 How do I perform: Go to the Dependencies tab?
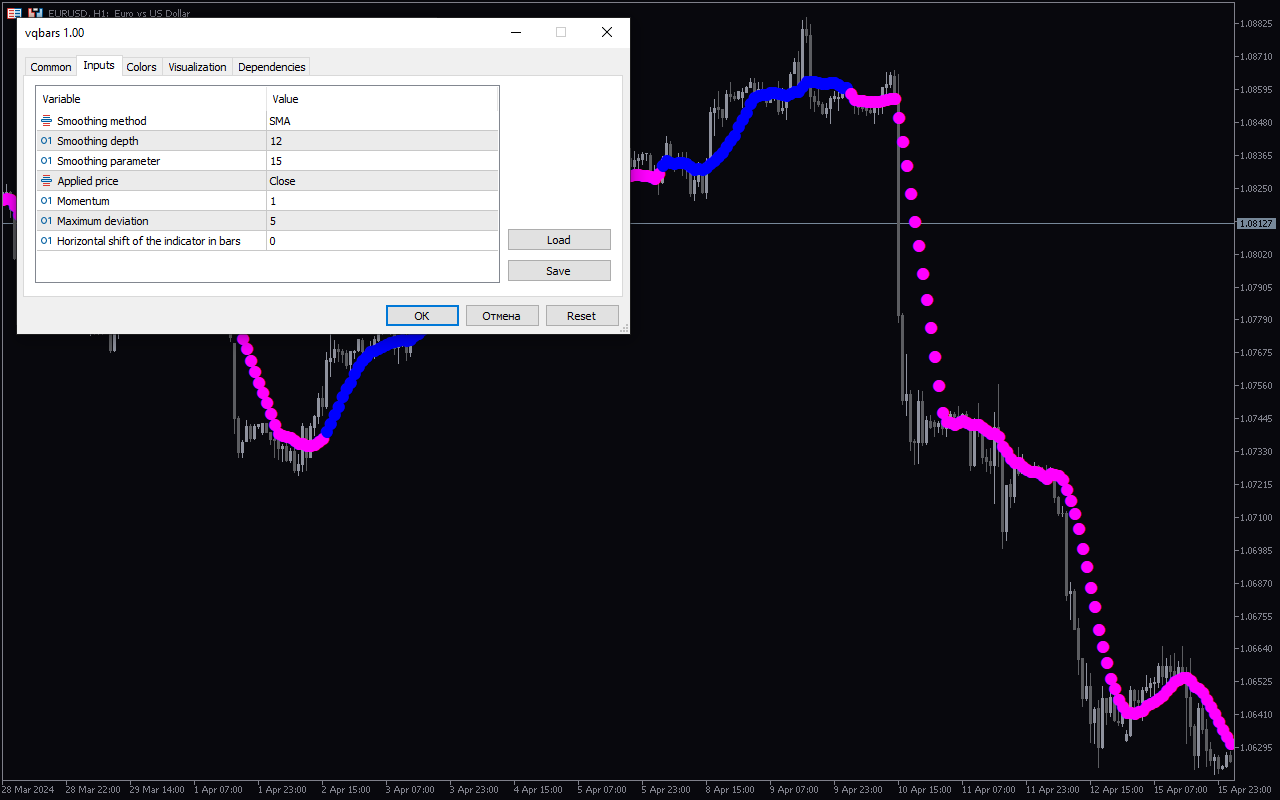pyautogui.click(x=272, y=67)
